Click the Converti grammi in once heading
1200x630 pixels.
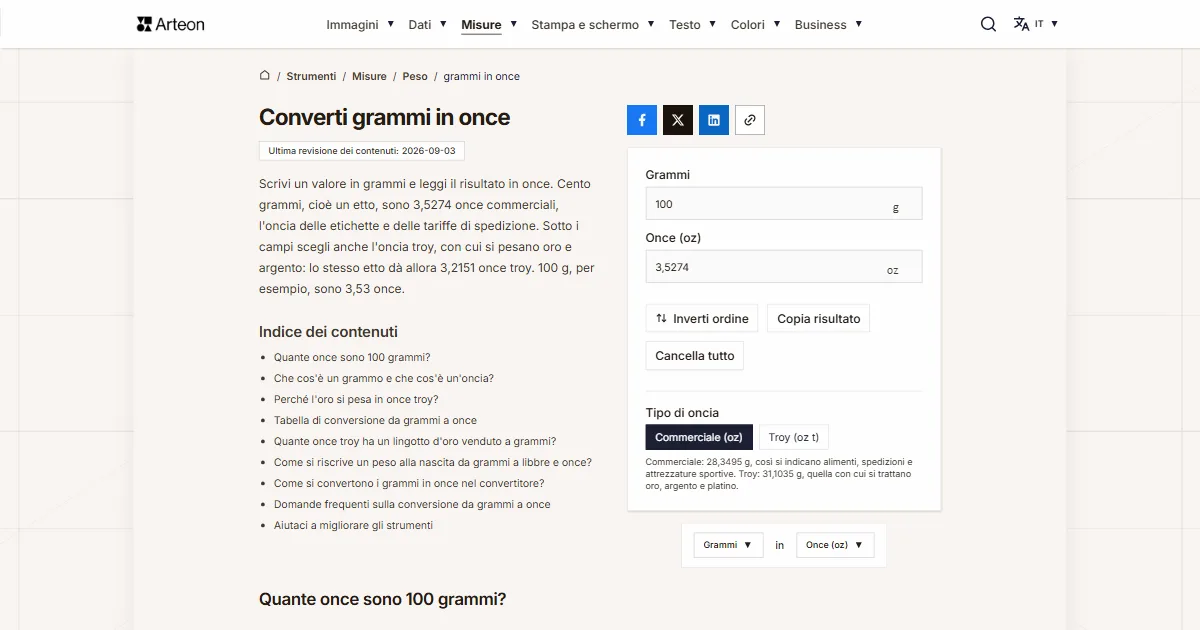click(384, 117)
